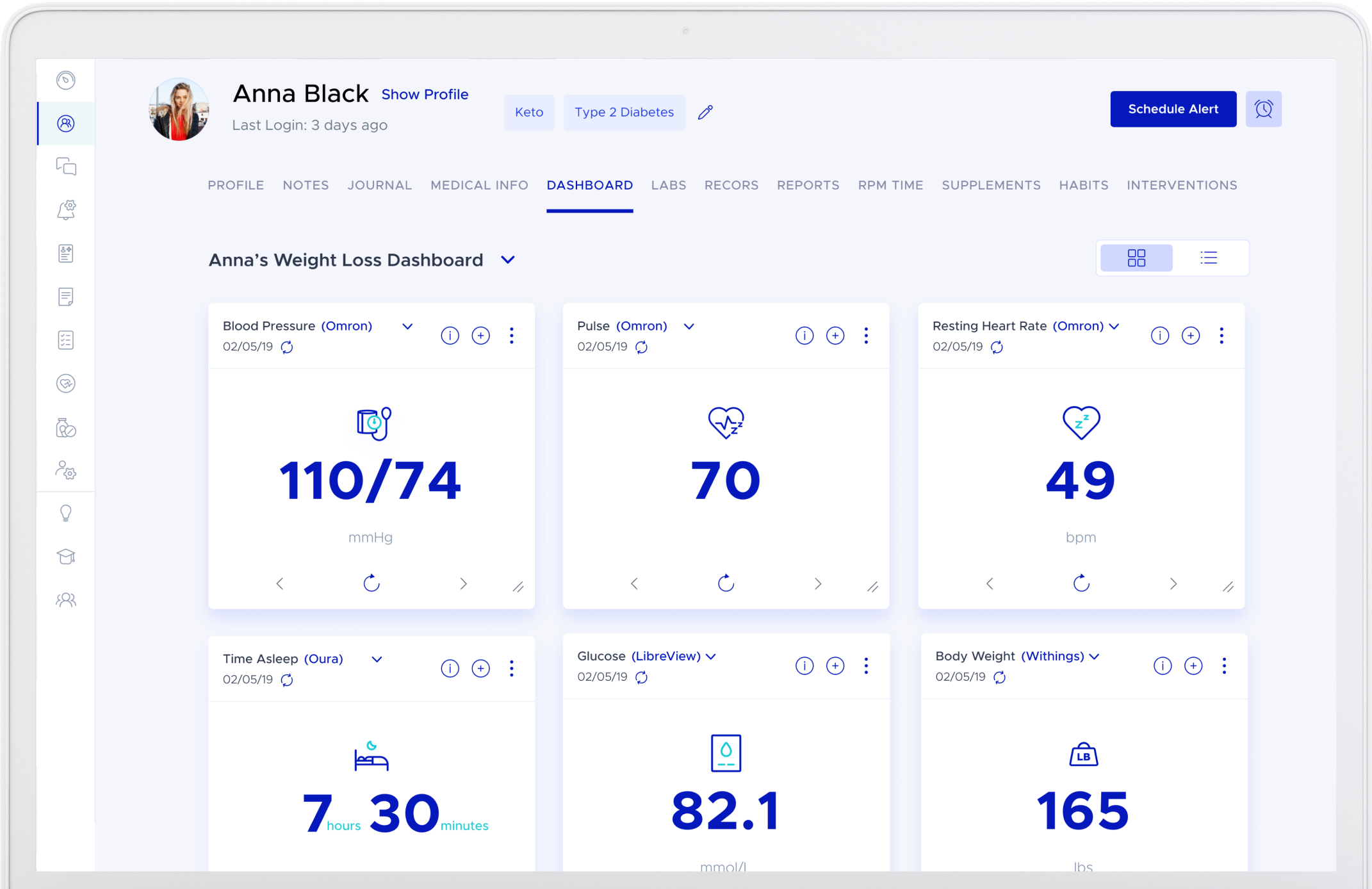Screen dimensions: 1372x889
Task: Click the Keto tag
Action: coord(529,113)
